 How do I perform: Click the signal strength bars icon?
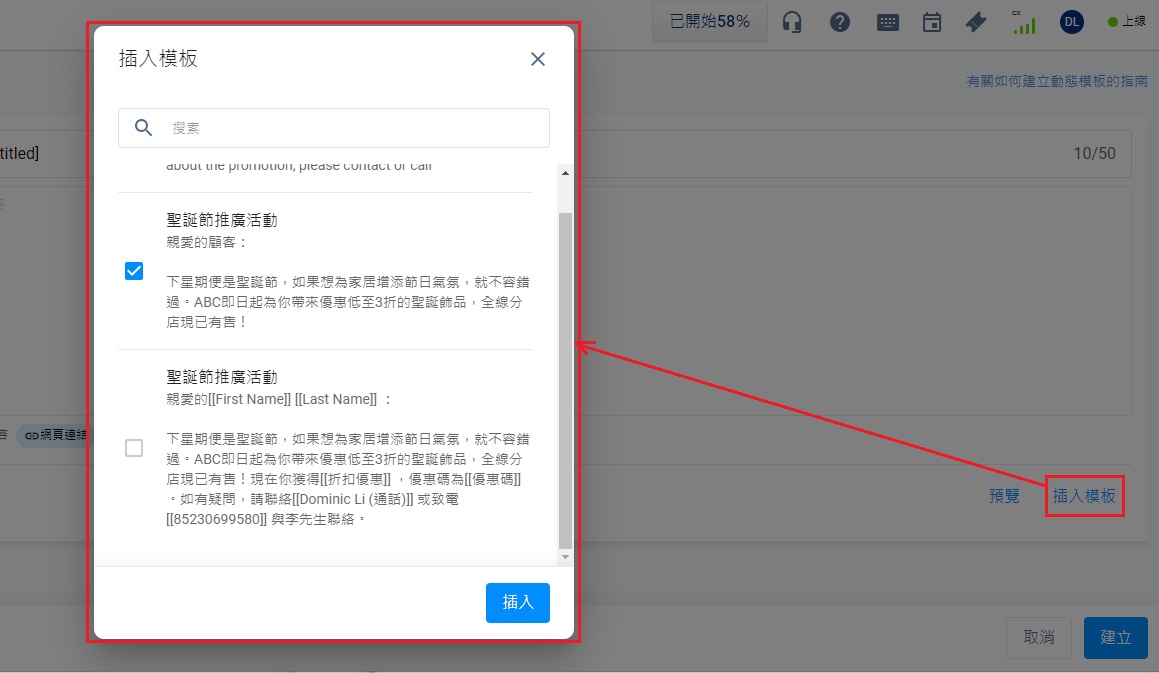click(x=1024, y=22)
